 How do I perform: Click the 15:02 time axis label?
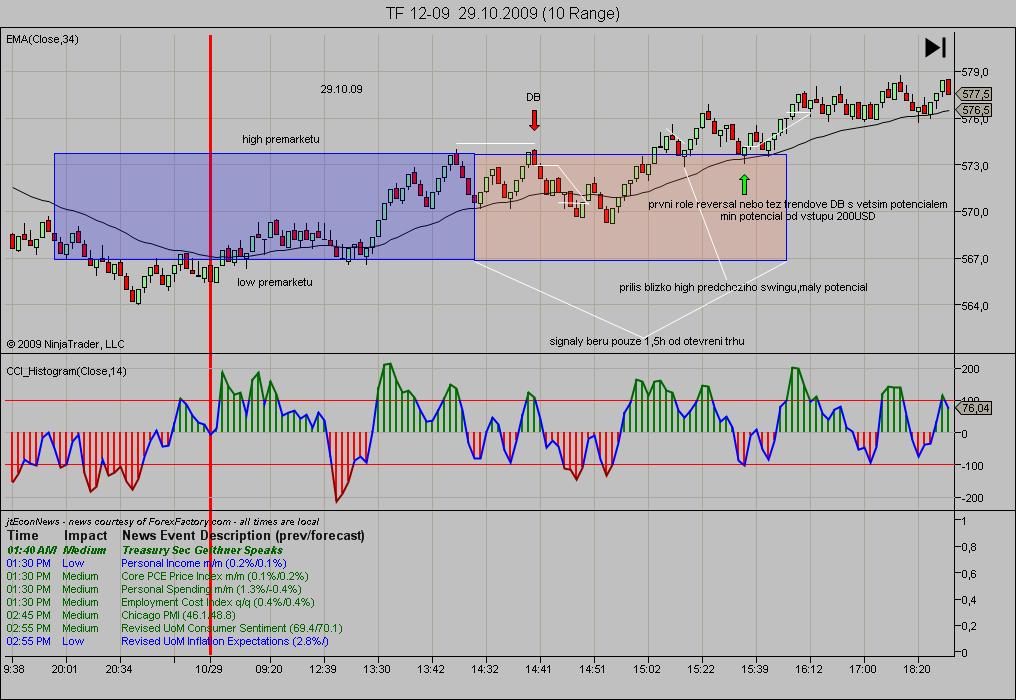[647, 669]
